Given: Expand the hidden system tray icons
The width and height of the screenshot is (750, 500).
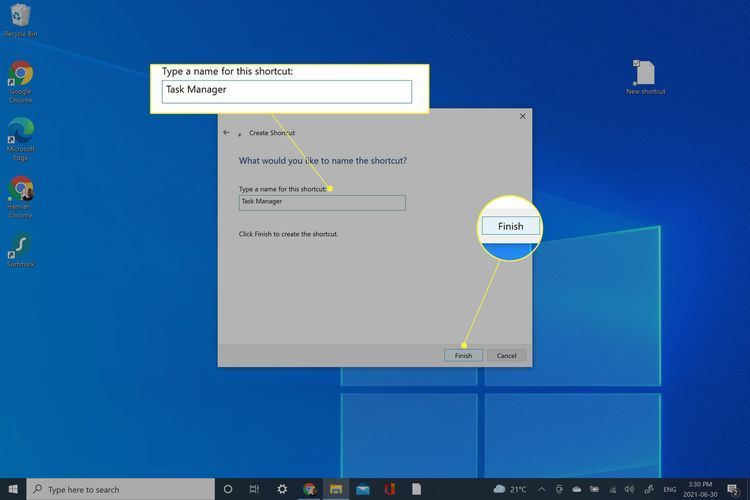Looking at the screenshot, I should pyautogui.click(x=541, y=489).
